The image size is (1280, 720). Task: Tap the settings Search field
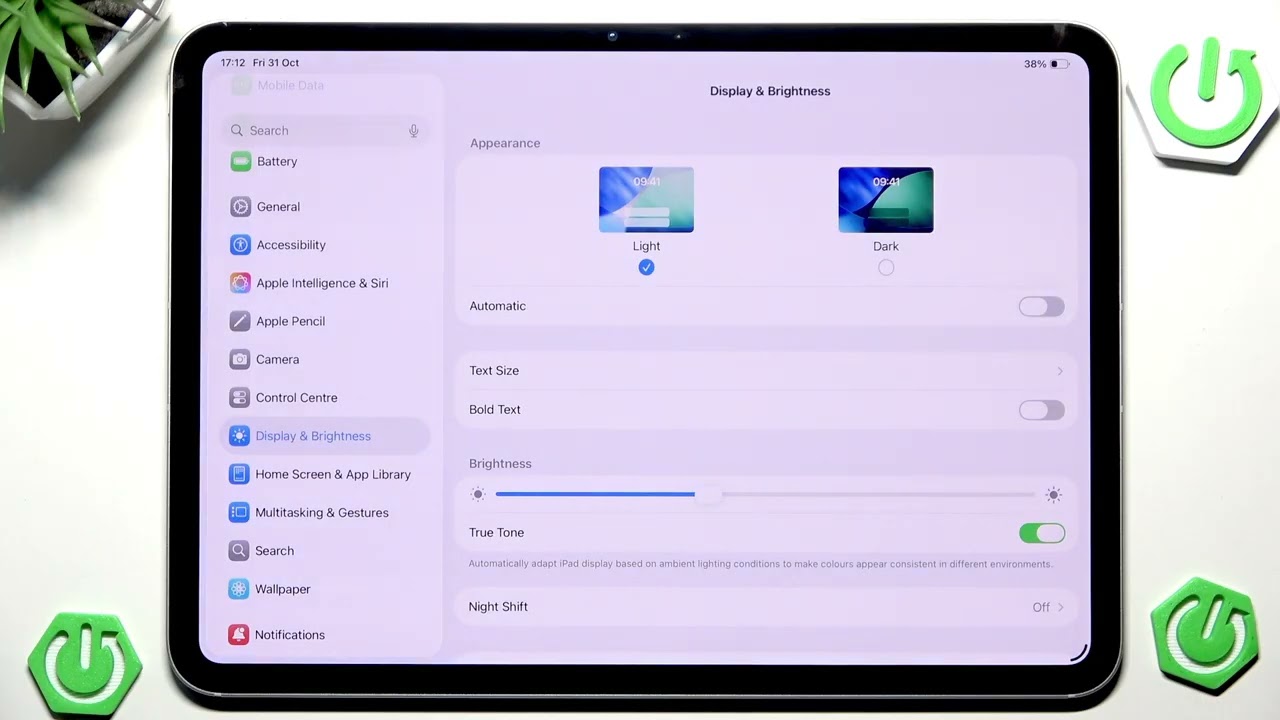(326, 131)
